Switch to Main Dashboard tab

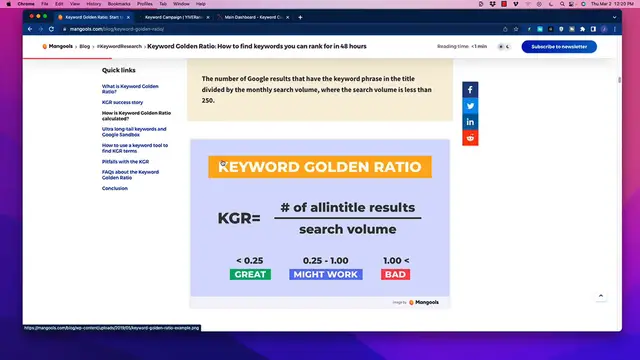(x=253, y=17)
